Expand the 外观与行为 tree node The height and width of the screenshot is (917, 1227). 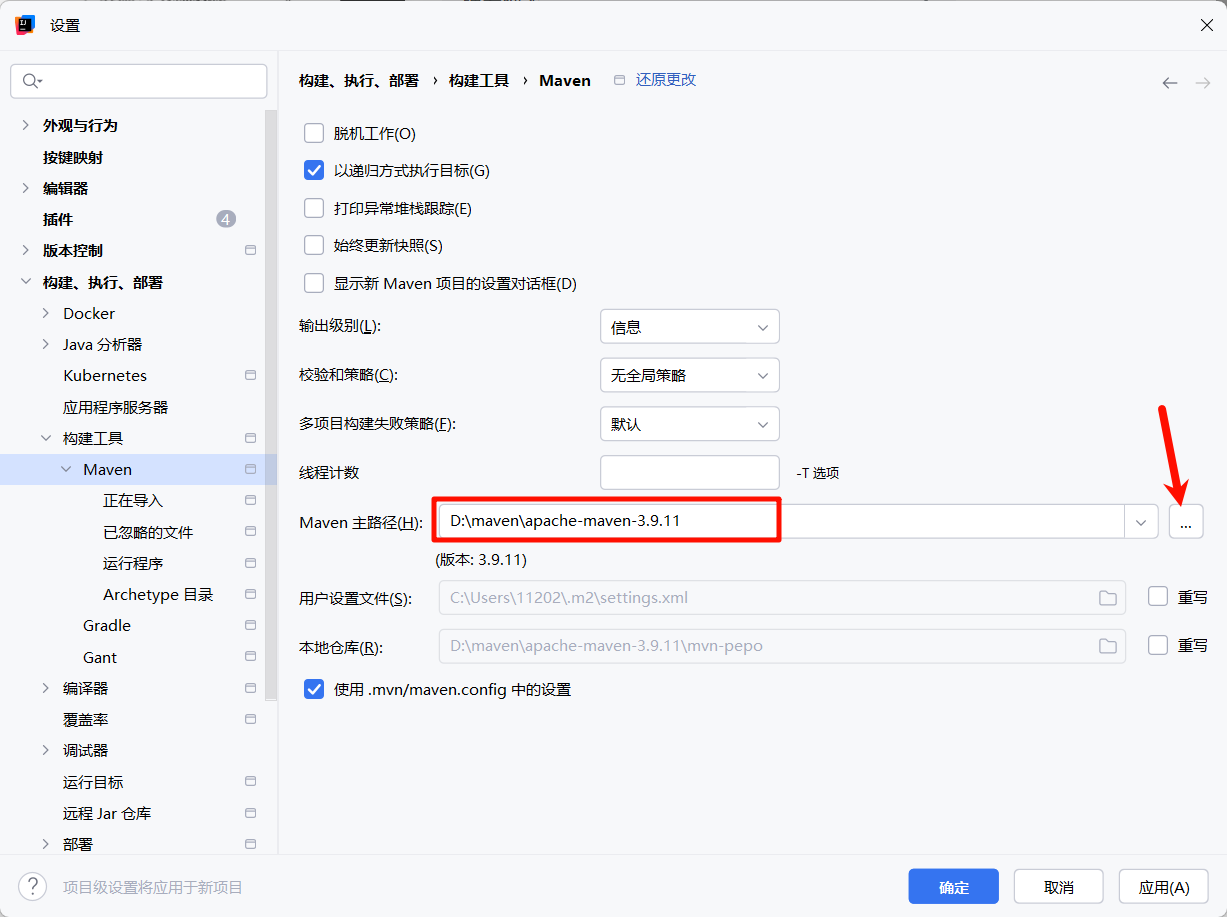pos(25,126)
